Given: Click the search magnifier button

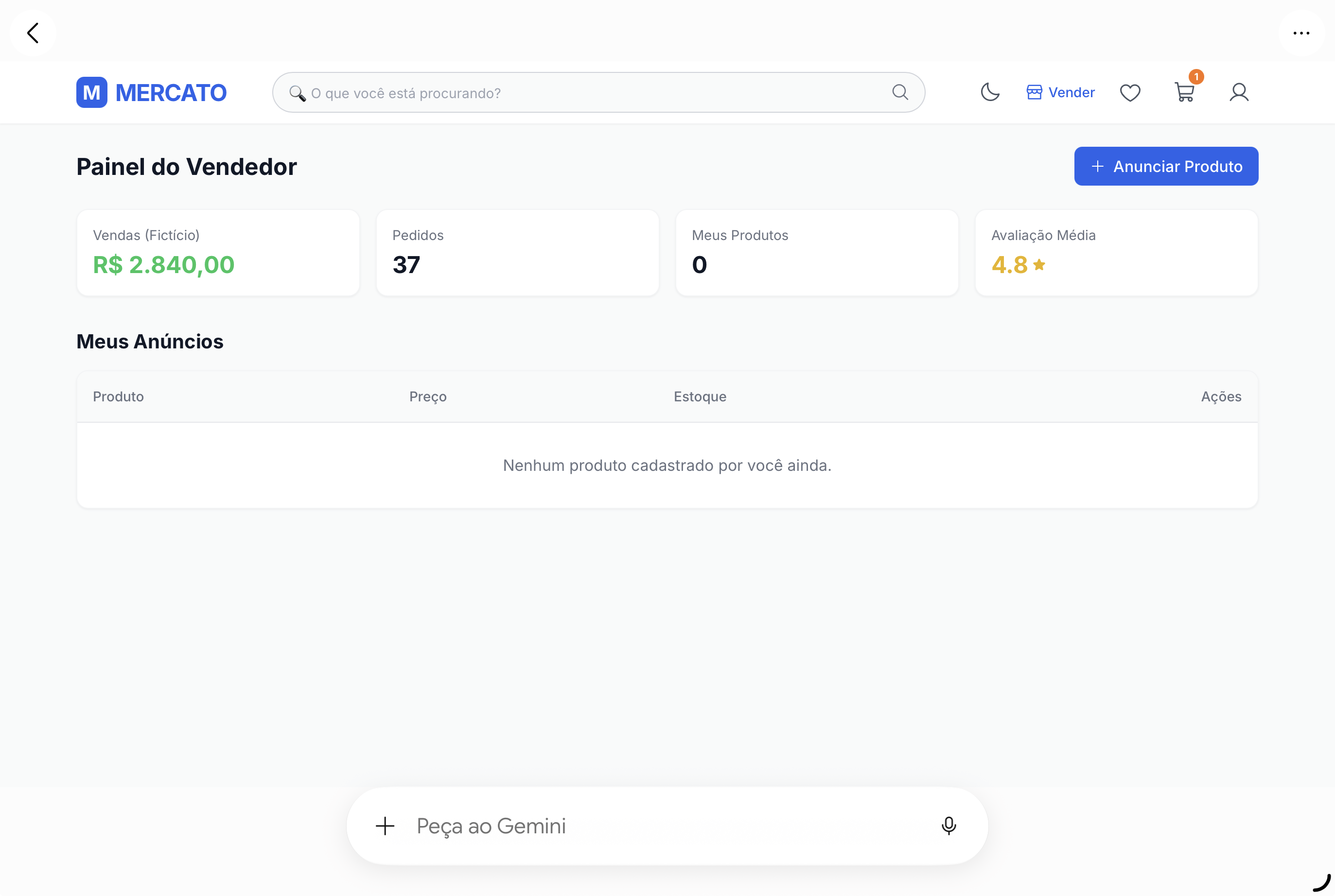Looking at the screenshot, I should point(900,93).
